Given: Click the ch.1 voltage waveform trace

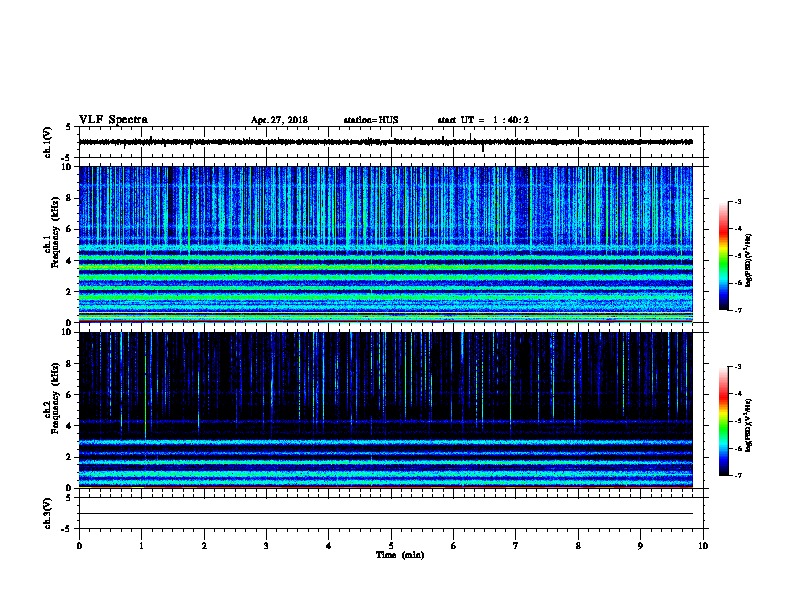Looking at the screenshot, I should [385, 142].
